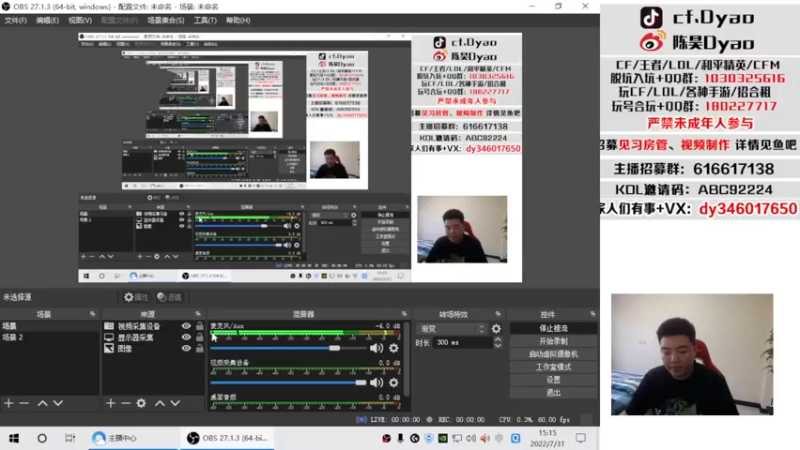Remove the selected scene with the minus icon in the Scenes panel

(x=24, y=403)
